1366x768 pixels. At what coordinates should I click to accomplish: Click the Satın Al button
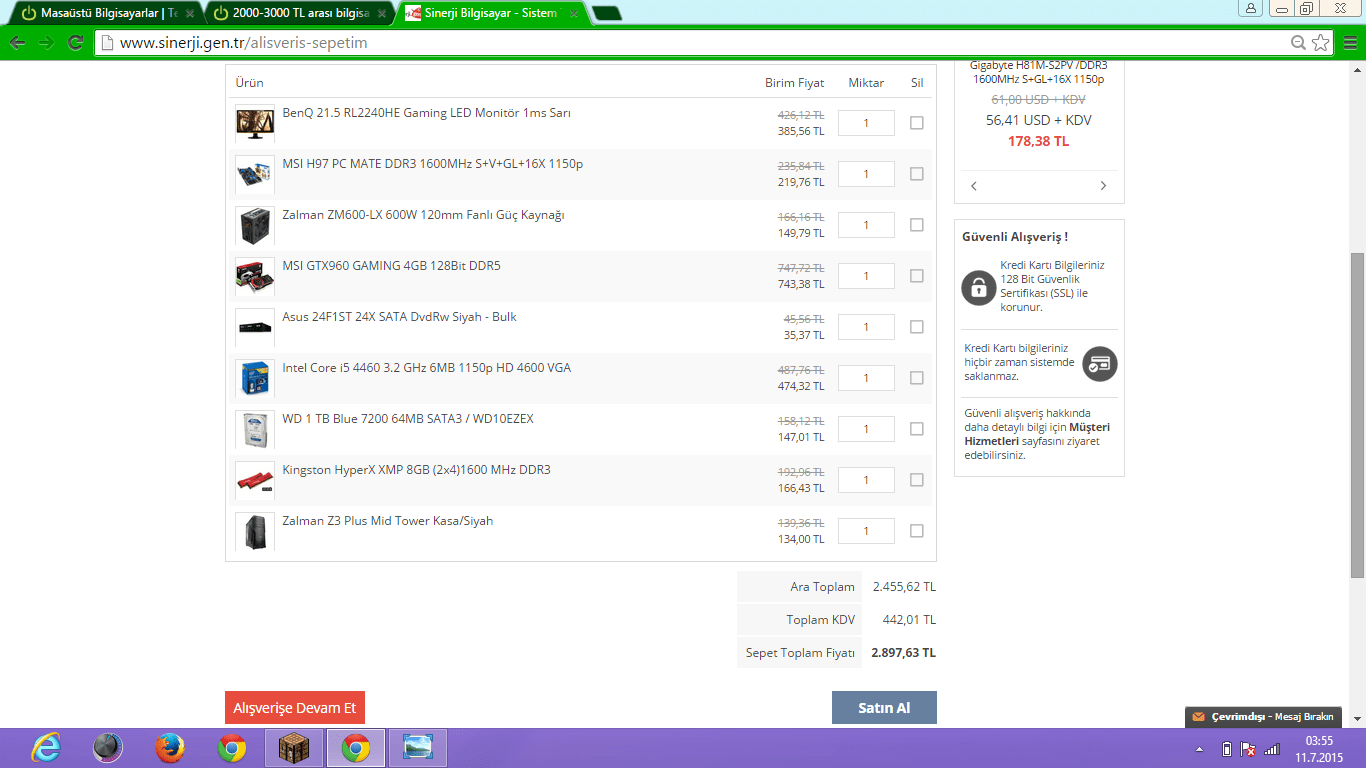[x=884, y=708]
